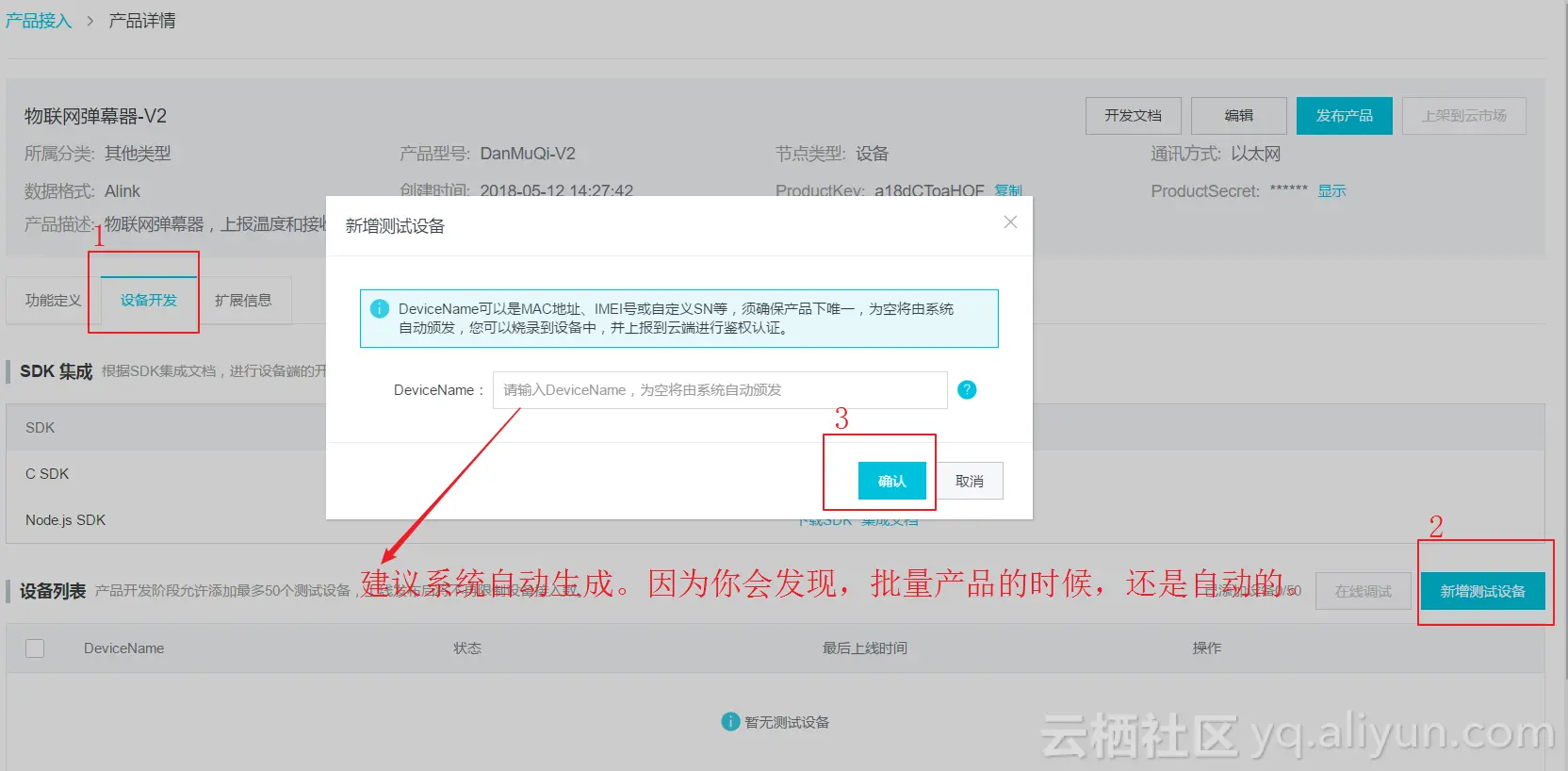Viewport: 1568px width, 771px height.
Task: Toggle the select-all checkbox beside DeviceName header
Action: (x=35, y=648)
